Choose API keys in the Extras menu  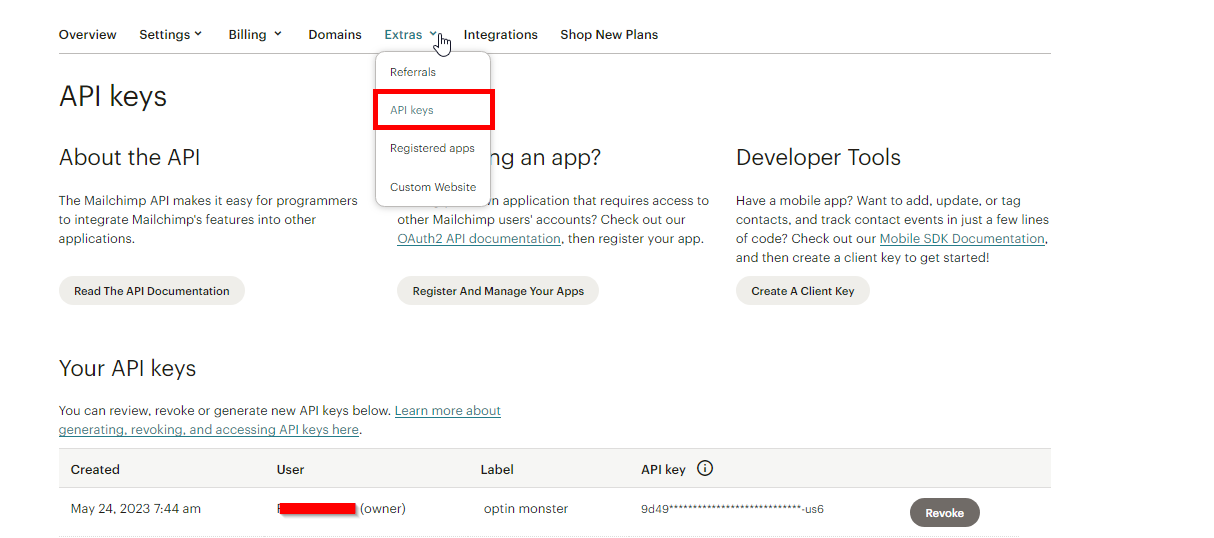pos(412,110)
